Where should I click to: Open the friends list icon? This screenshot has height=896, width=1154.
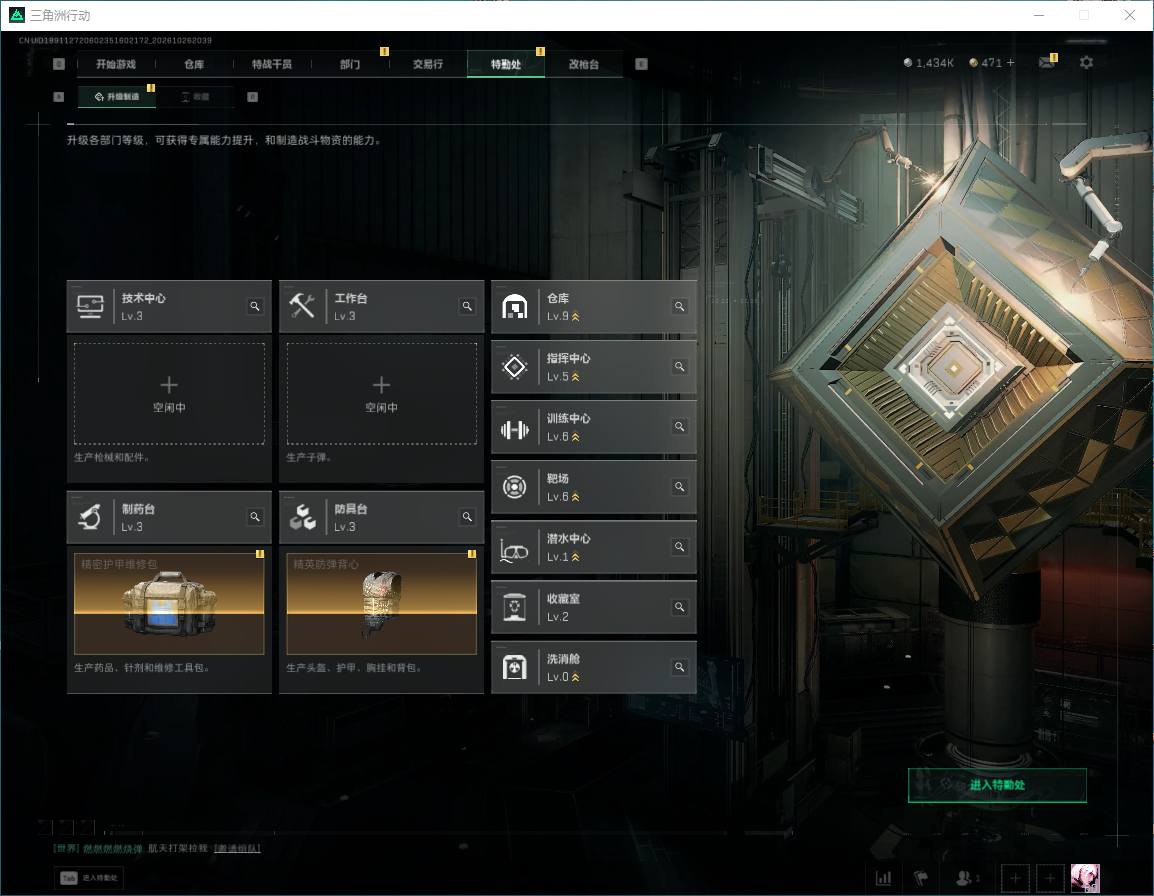pos(966,878)
